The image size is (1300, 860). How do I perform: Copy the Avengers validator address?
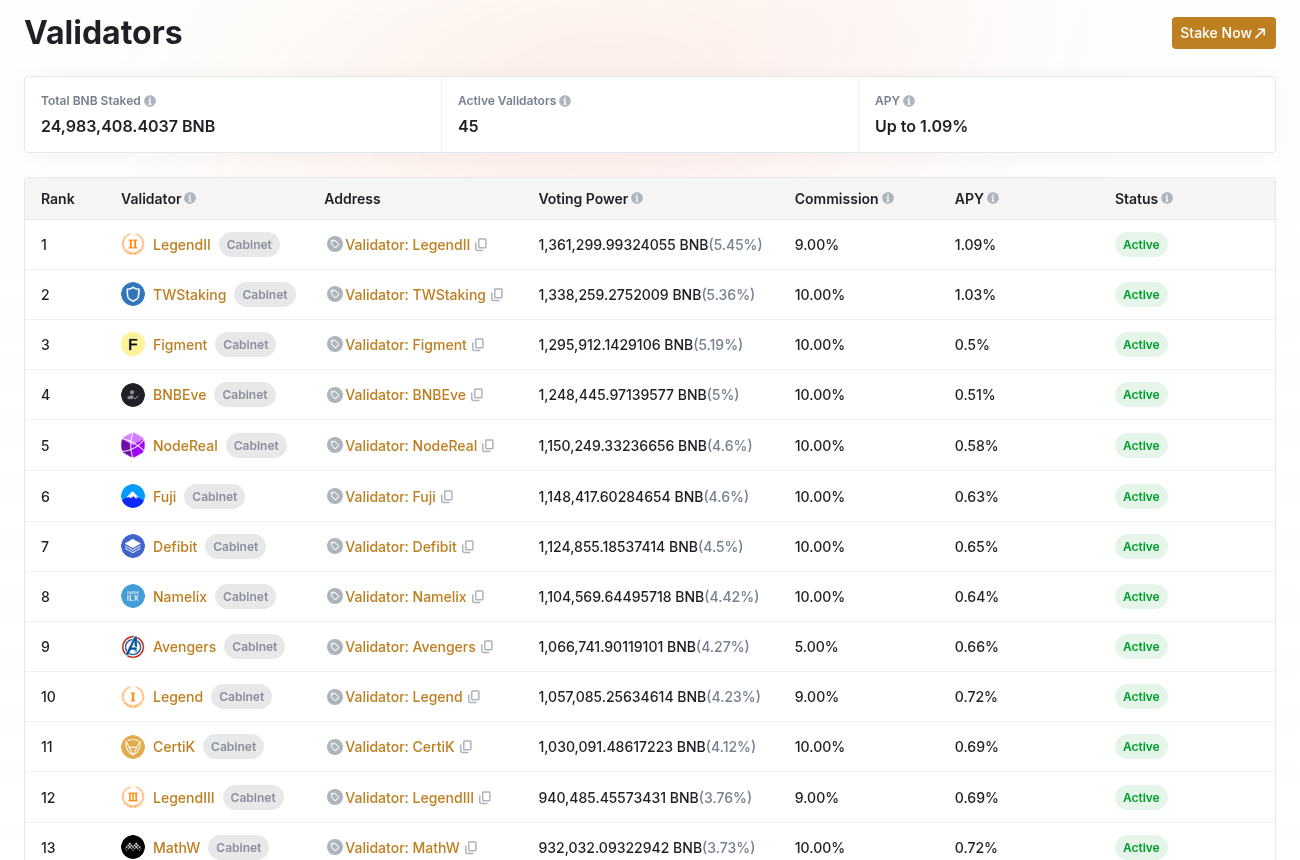click(x=487, y=647)
